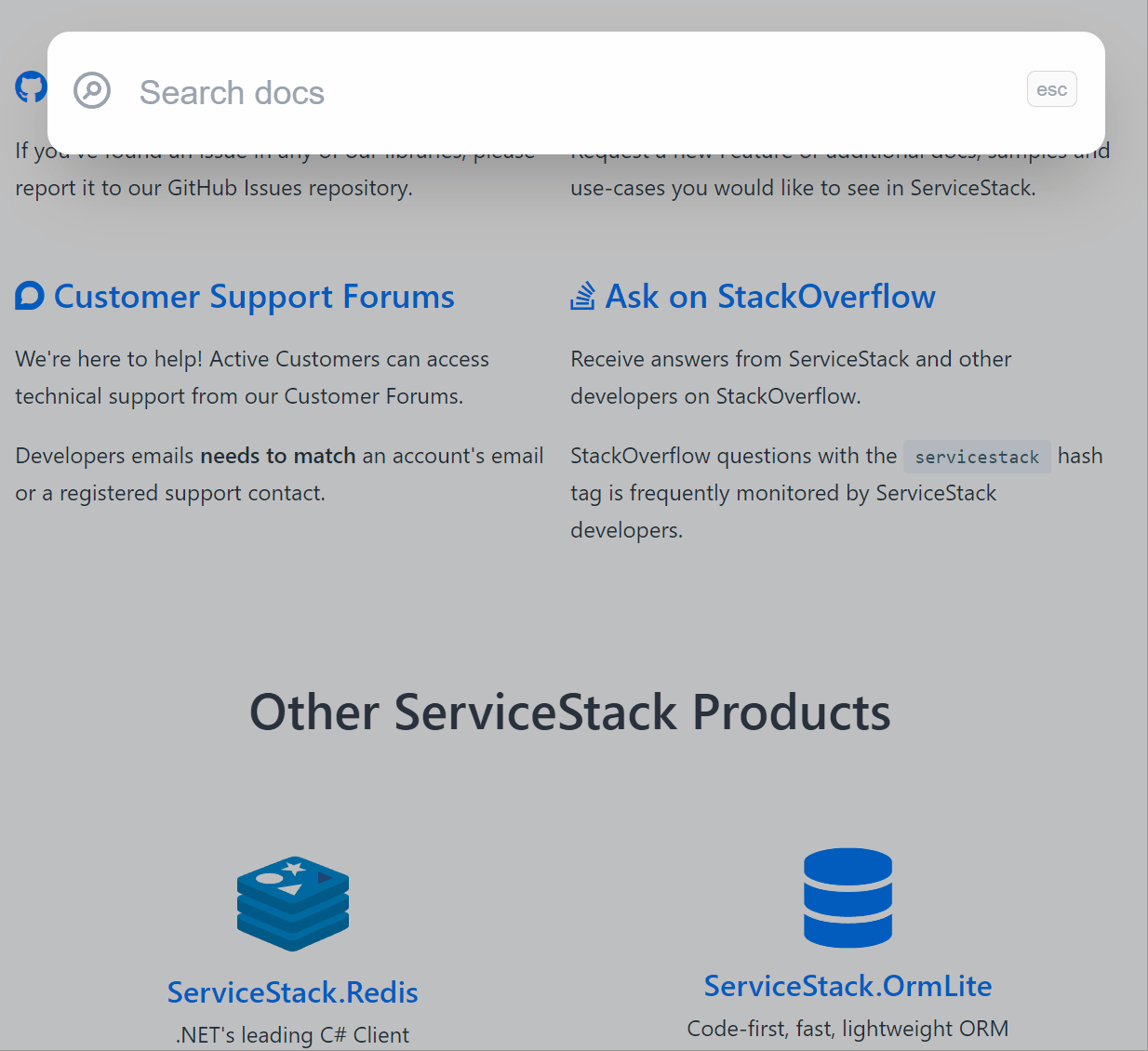Close the search dialog with the esc button

tap(1052, 89)
